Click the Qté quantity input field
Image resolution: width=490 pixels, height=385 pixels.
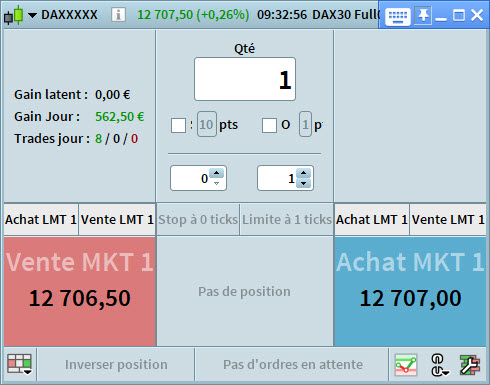pos(245,79)
